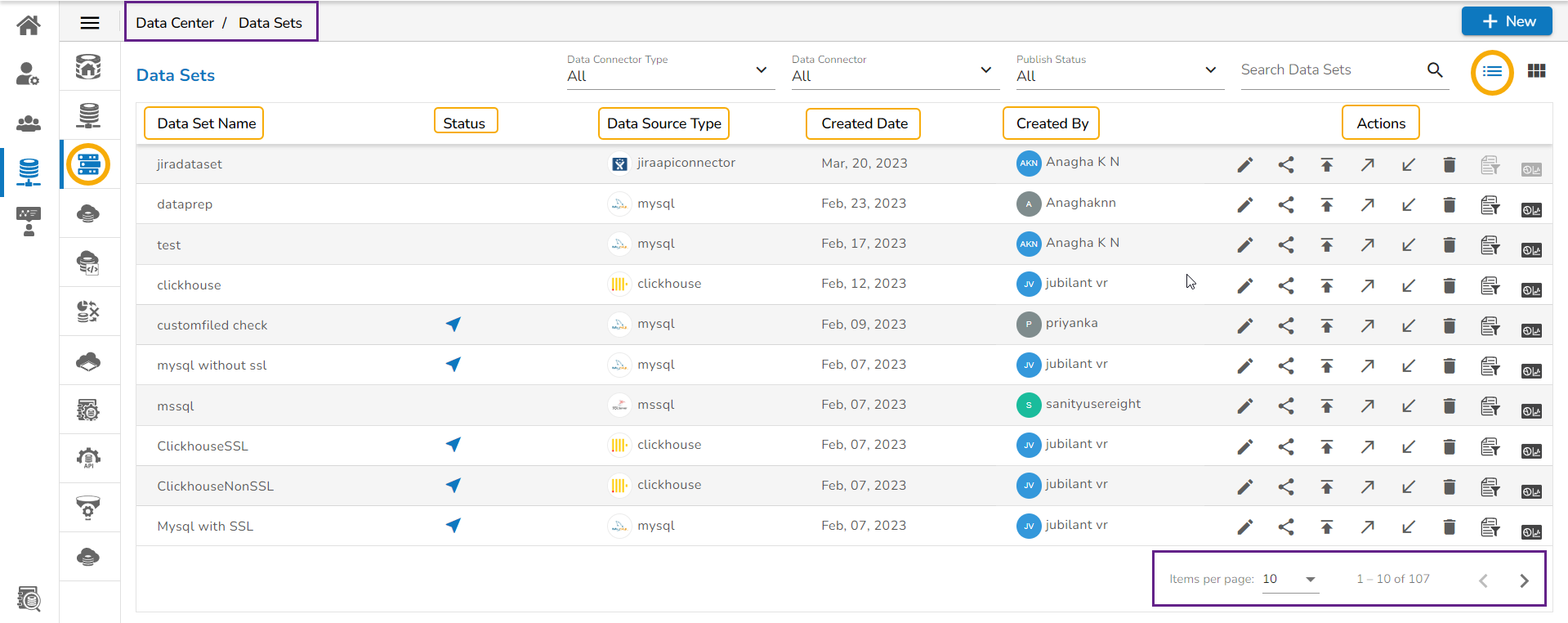1568x623 pixels.
Task: Share the dataprep data set
Action: tap(1285, 205)
